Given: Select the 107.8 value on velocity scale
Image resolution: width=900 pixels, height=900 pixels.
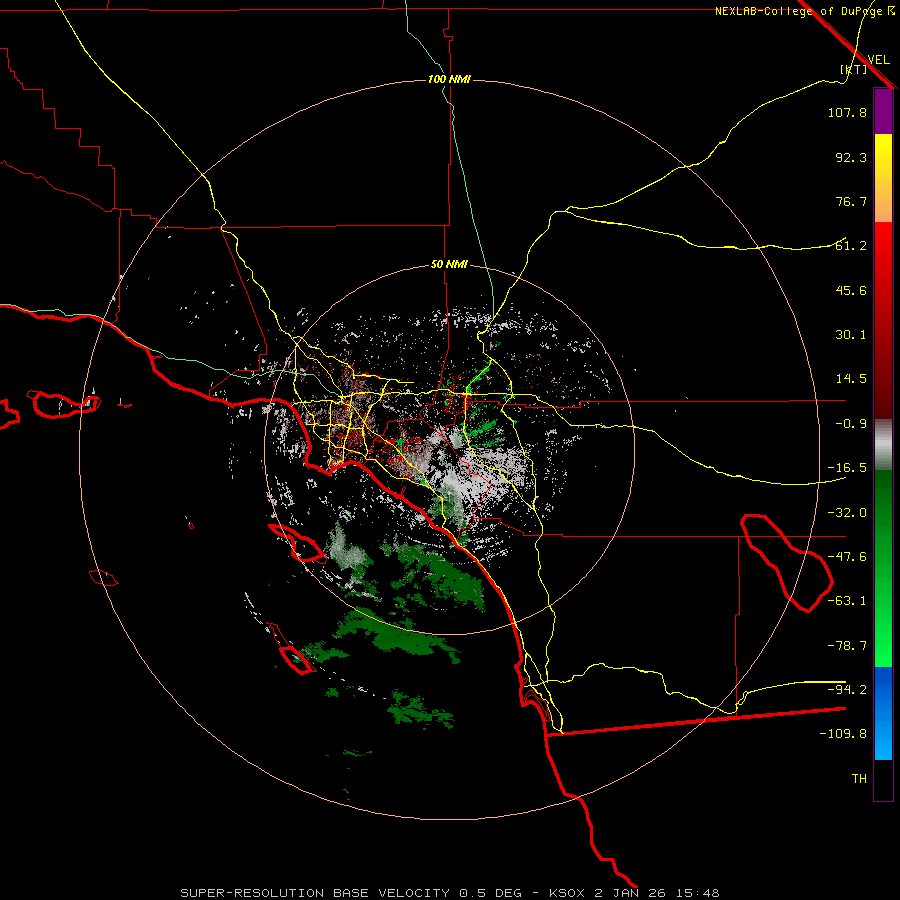Looking at the screenshot, I should point(847,112).
